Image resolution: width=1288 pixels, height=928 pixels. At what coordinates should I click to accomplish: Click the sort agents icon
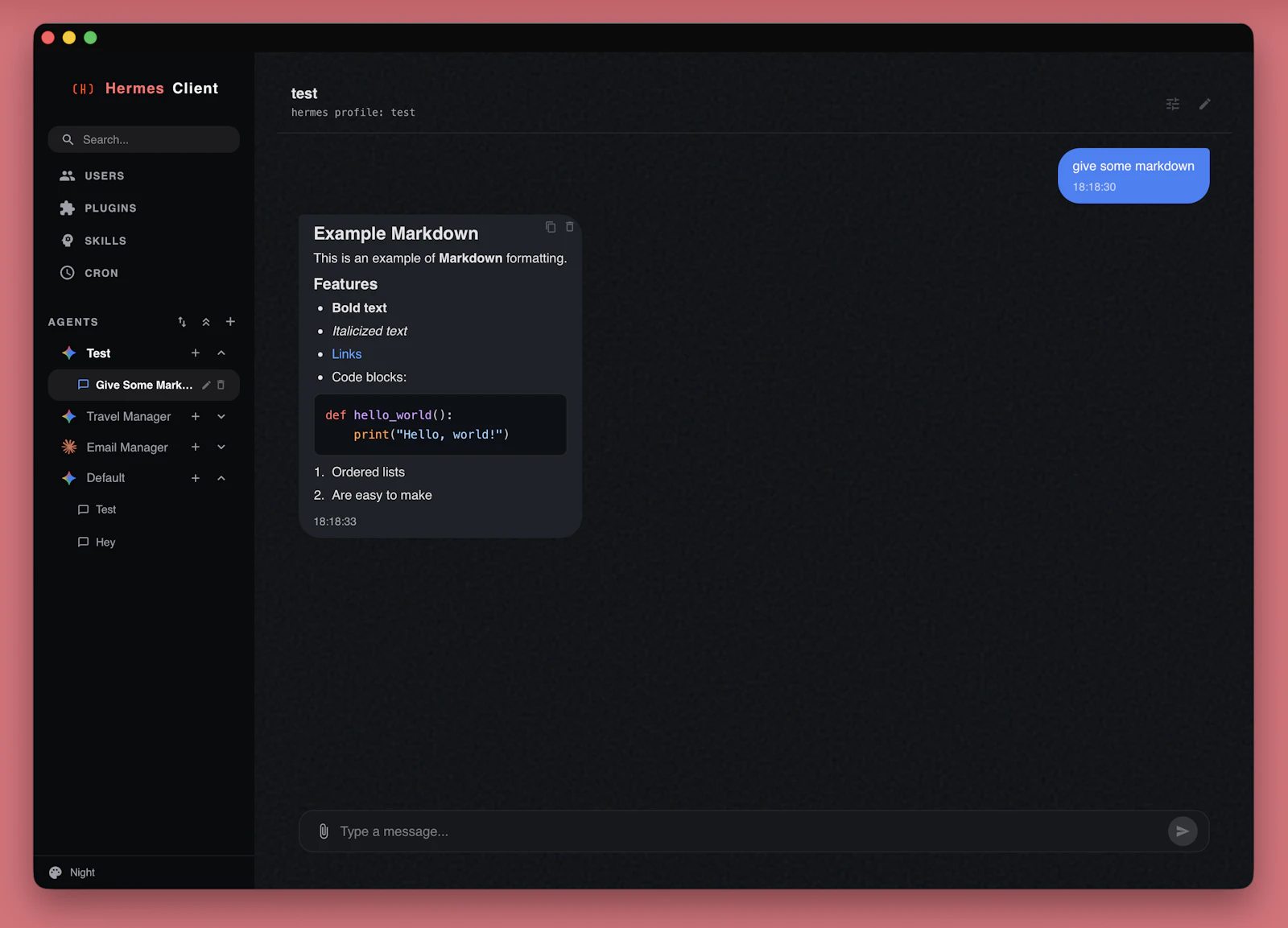182,322
